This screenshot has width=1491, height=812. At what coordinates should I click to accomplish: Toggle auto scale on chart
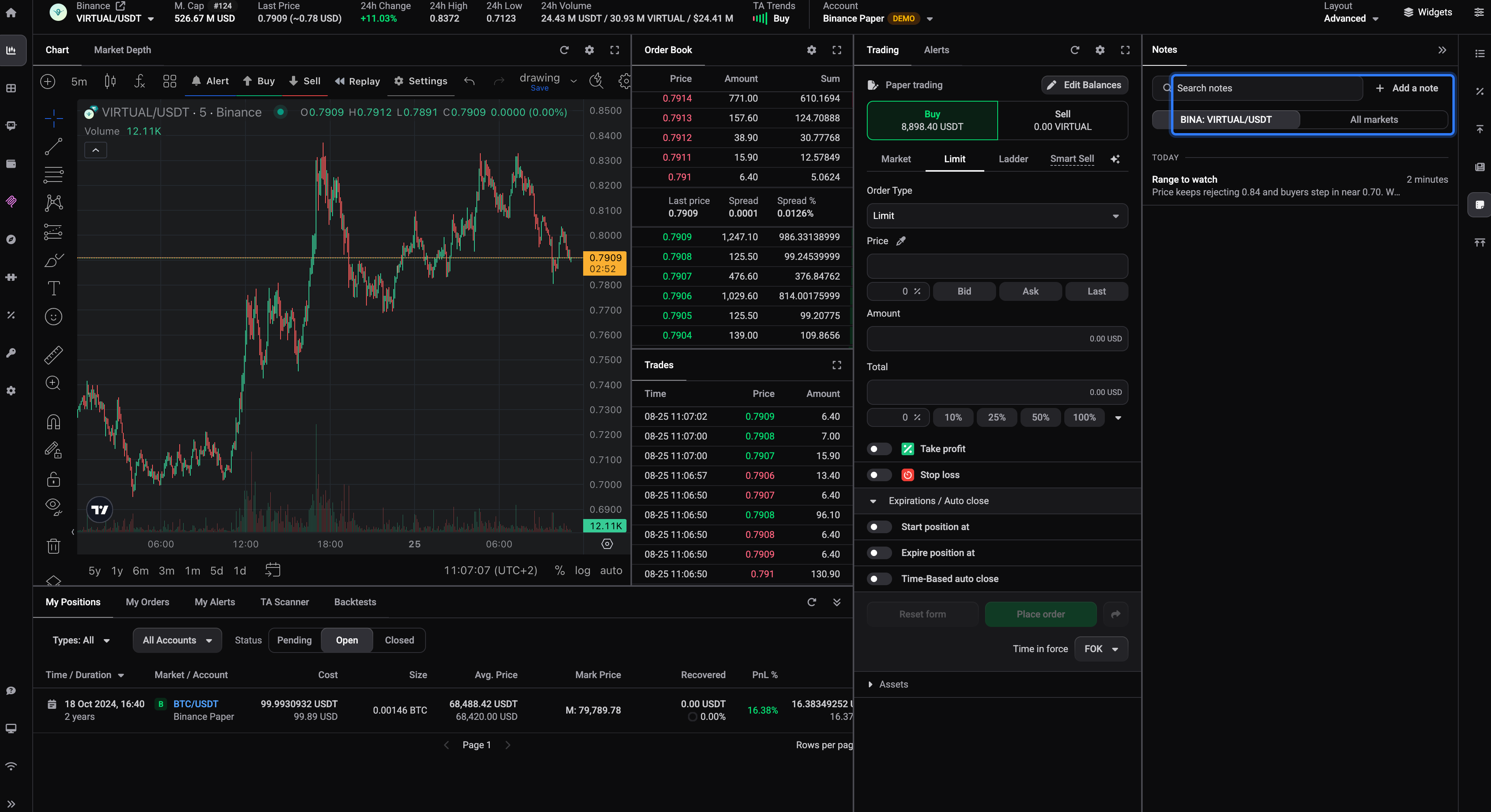611,570
